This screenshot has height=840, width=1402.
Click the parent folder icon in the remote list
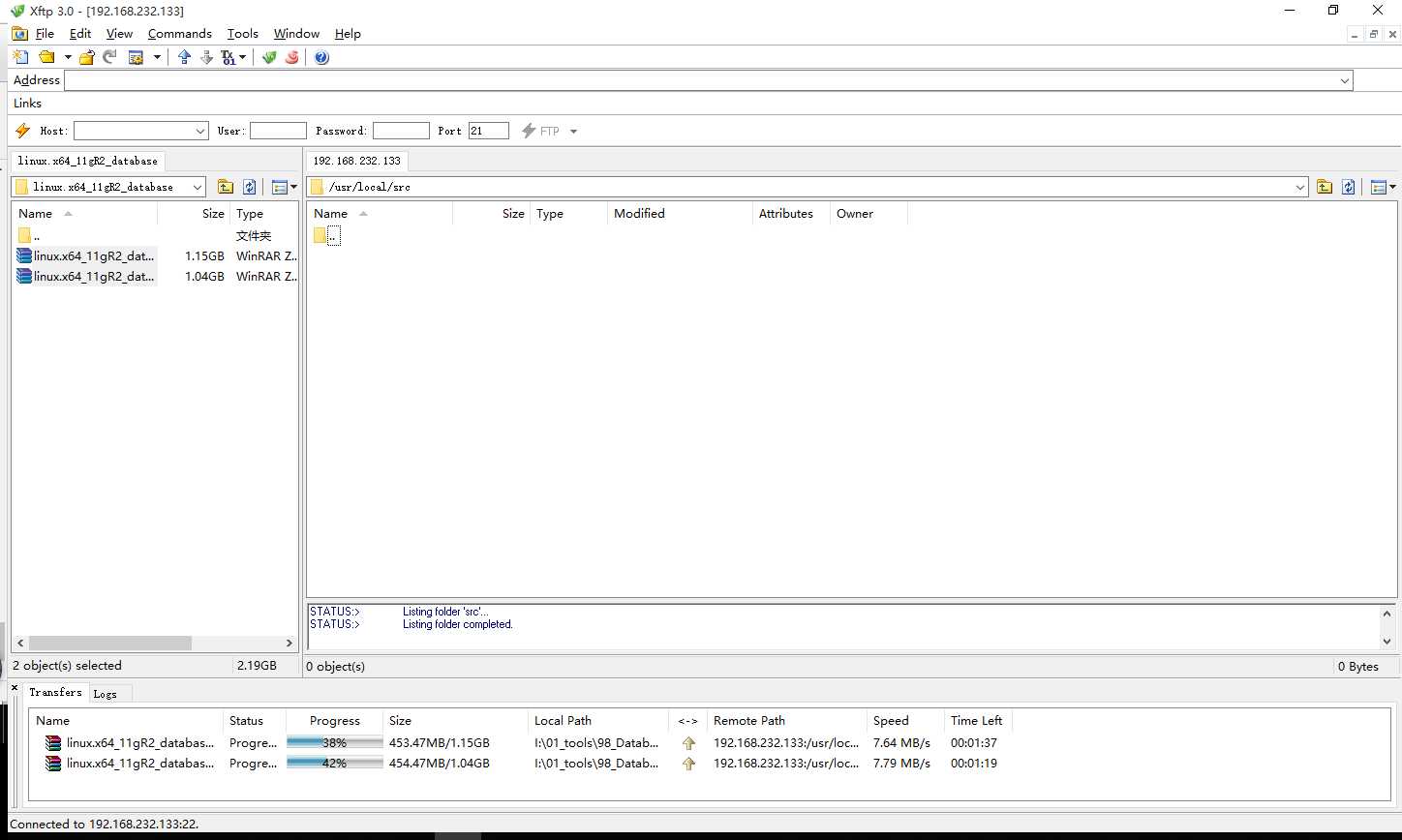click(320, 235)
